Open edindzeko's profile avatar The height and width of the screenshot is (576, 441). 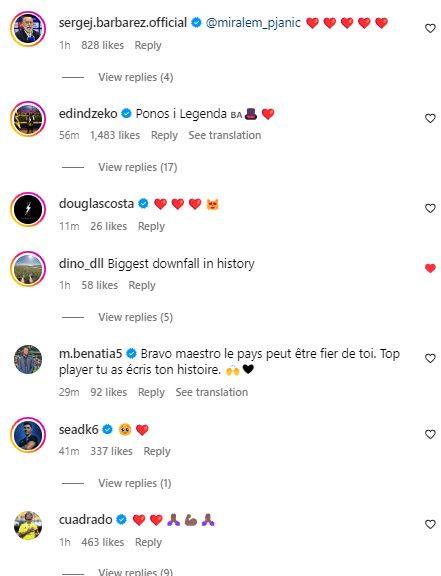(x=28, y=119)
